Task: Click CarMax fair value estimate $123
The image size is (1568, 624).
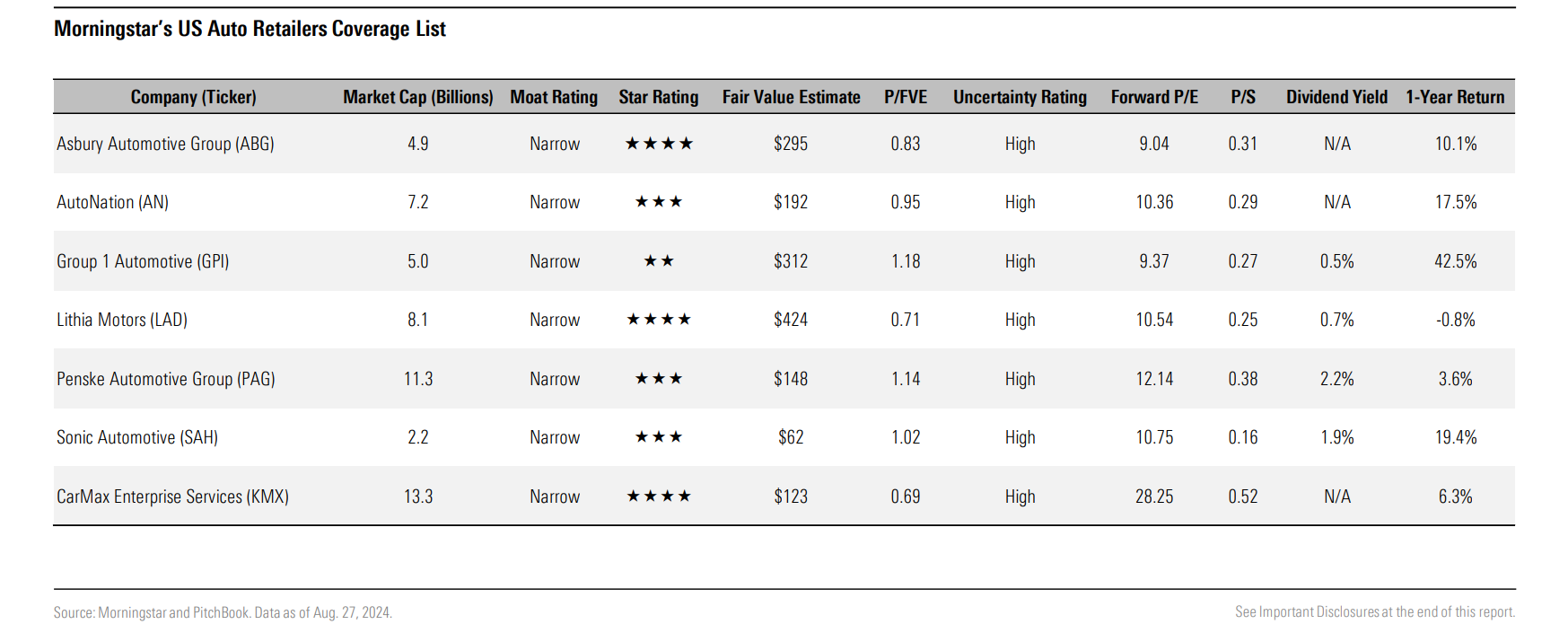Action: click(791, 497)
